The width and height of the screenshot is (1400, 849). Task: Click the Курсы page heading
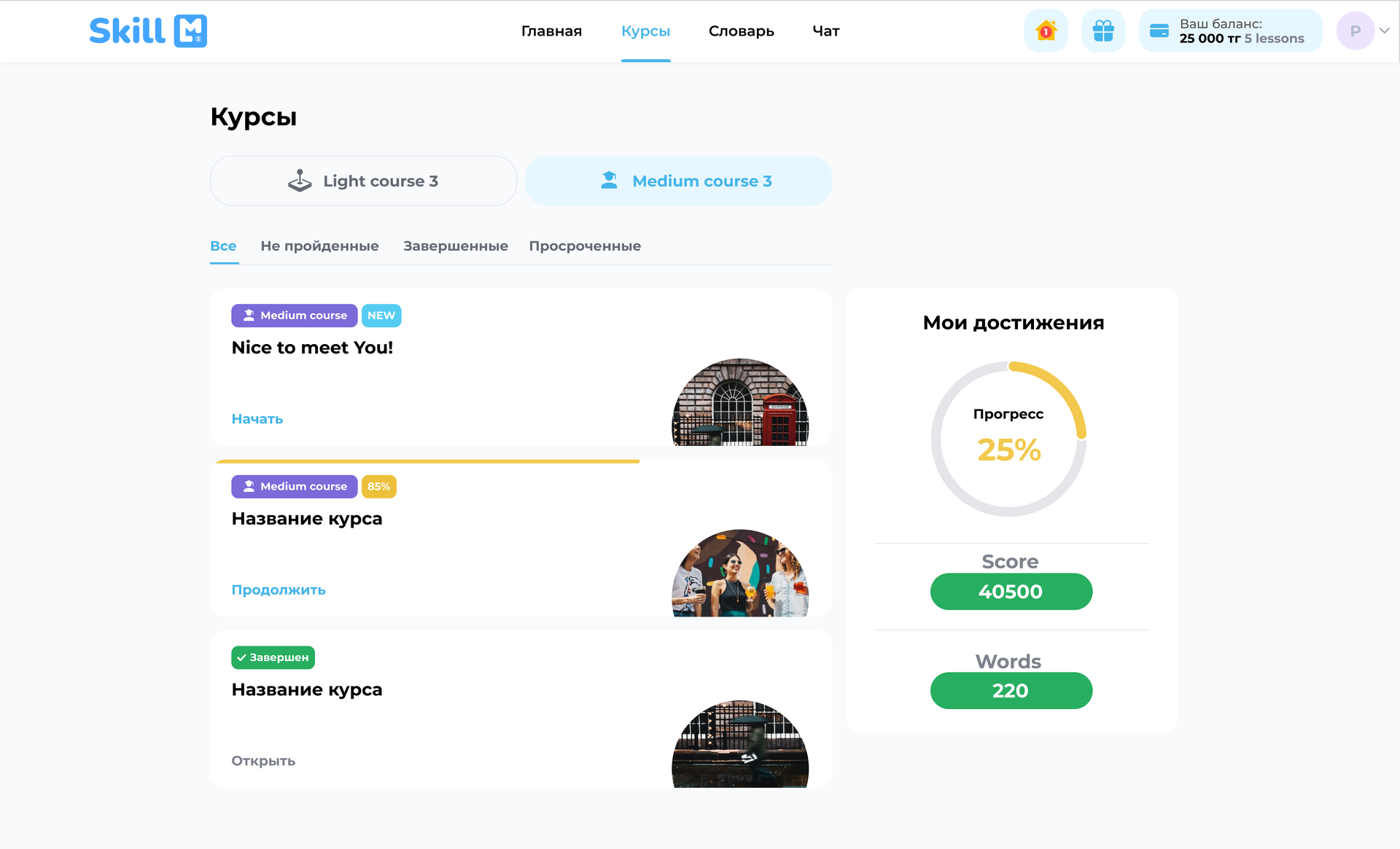pyautogui.click(x=254, y=117)
